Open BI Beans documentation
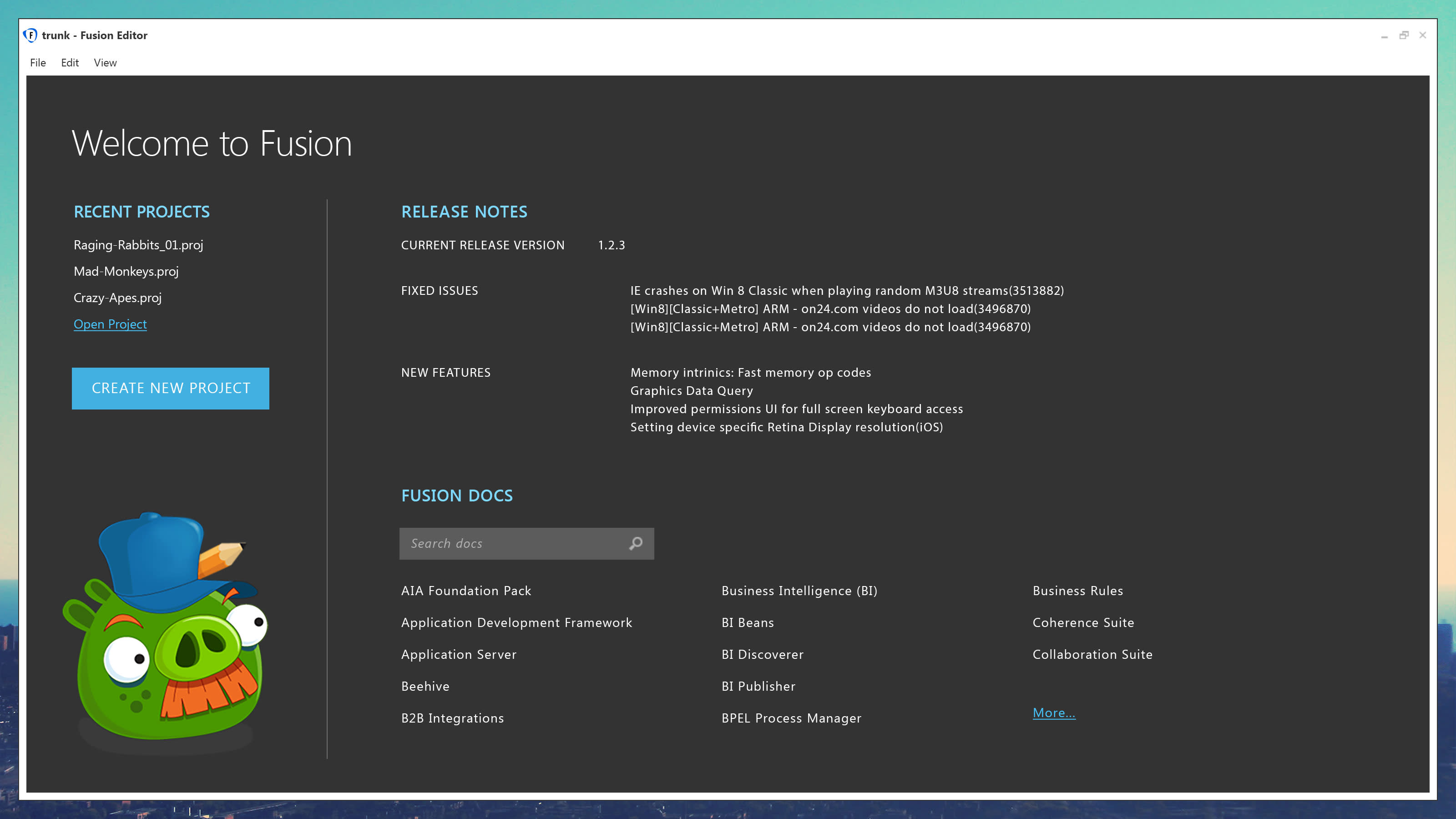1456x819 pixels. (x=748, y=622)
